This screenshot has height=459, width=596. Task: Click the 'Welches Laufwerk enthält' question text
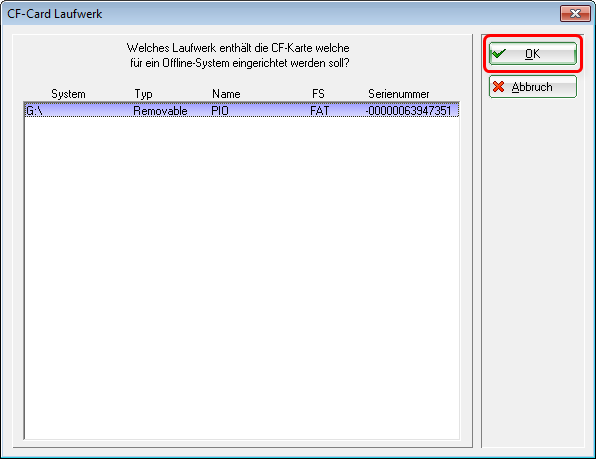(x=238, y=48)
